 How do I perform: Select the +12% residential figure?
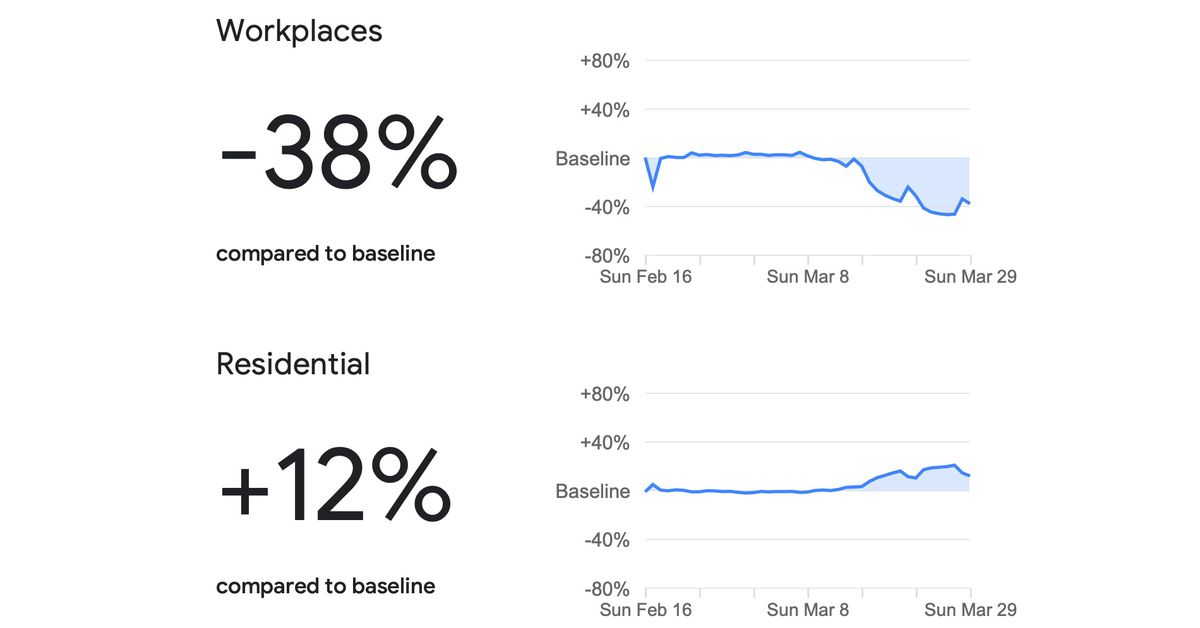(x=335, y=487)
